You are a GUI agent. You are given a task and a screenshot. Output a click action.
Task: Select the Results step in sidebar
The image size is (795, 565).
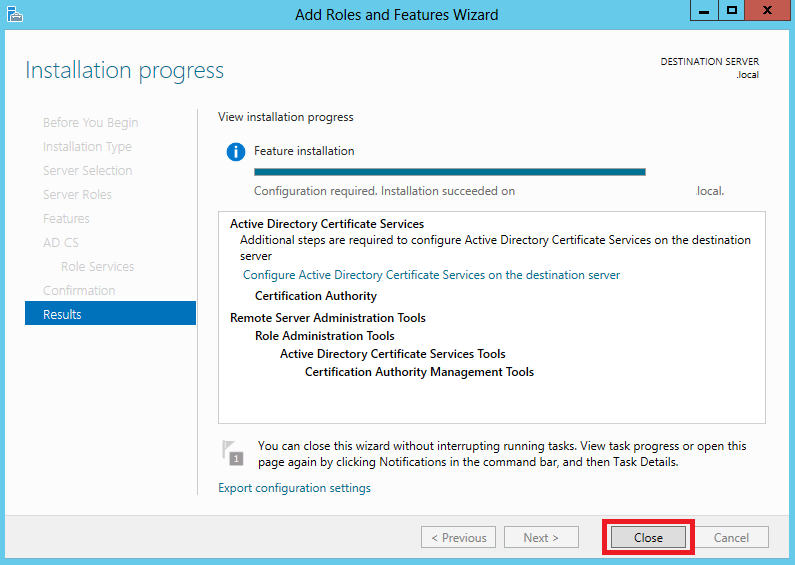[111, 313]
